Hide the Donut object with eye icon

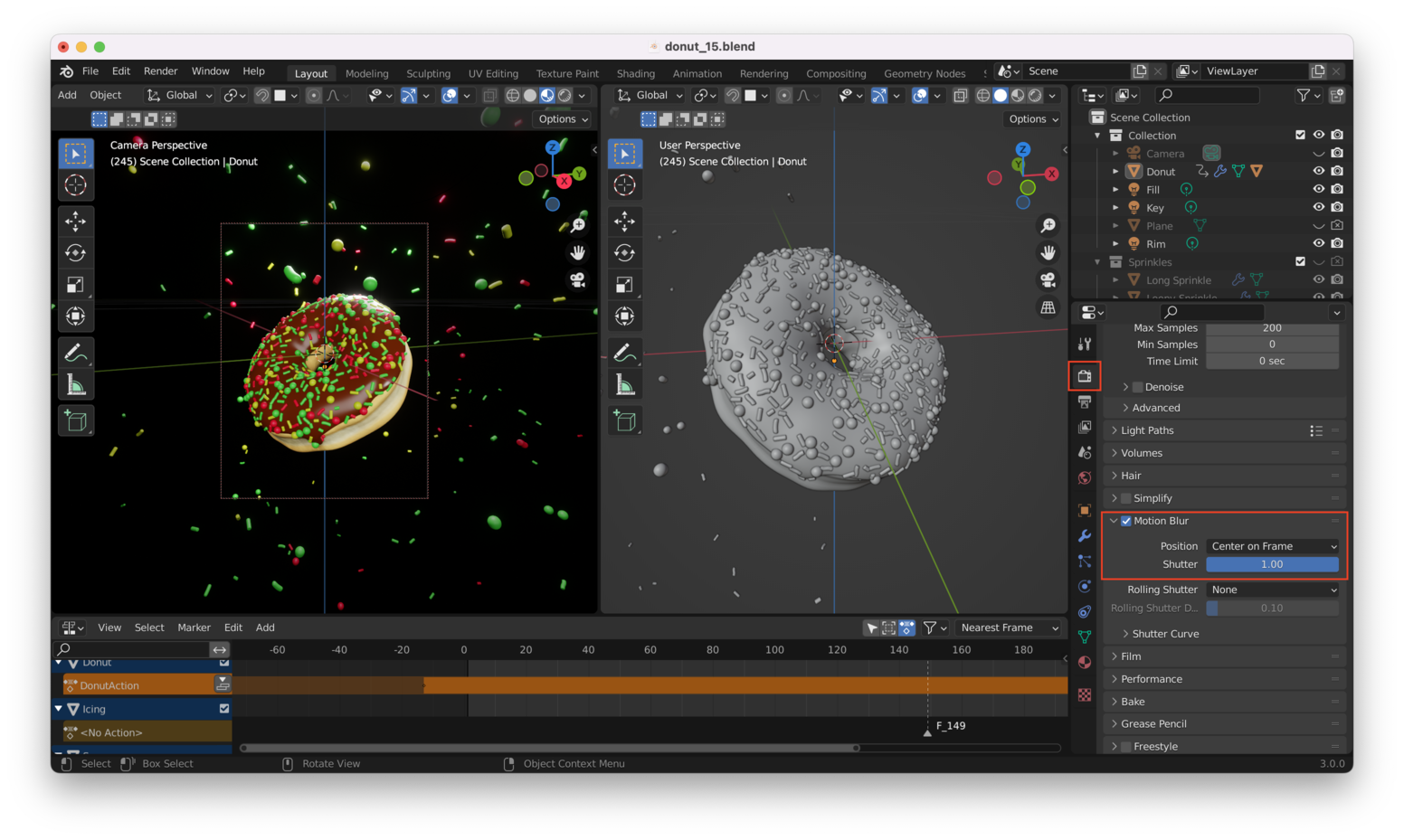click(x=1318, y=171)
